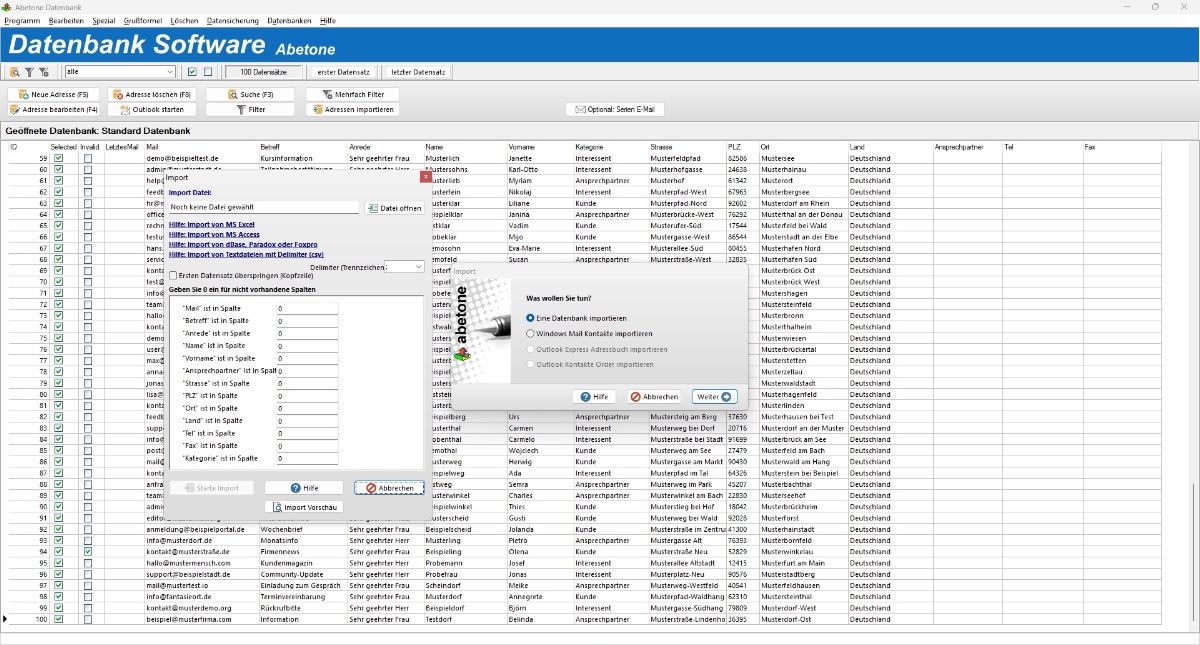Open Optional: Serien E-Mail button

coord(615,109)
